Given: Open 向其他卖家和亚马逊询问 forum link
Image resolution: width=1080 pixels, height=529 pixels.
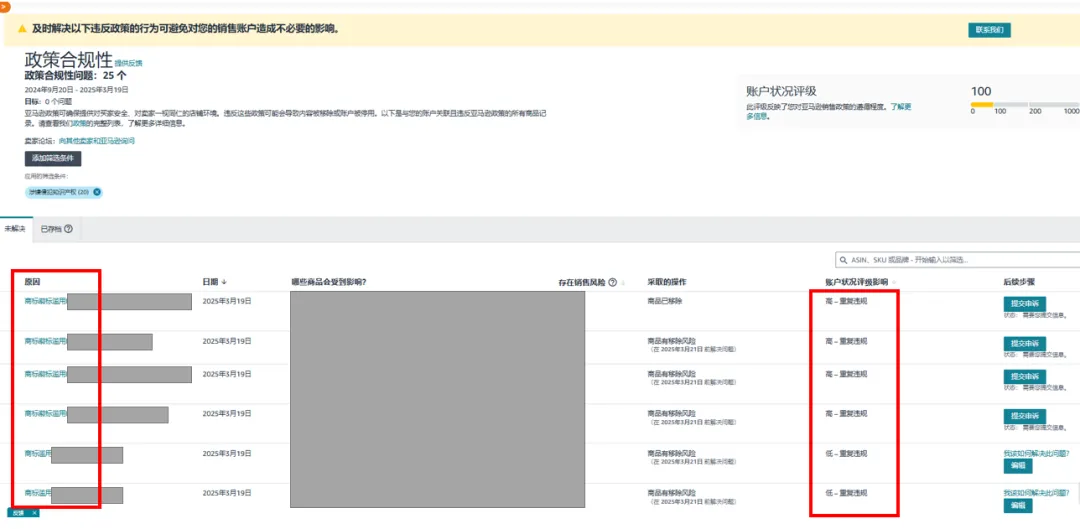Looking at the screenshot, I should (x=96, y=141).
